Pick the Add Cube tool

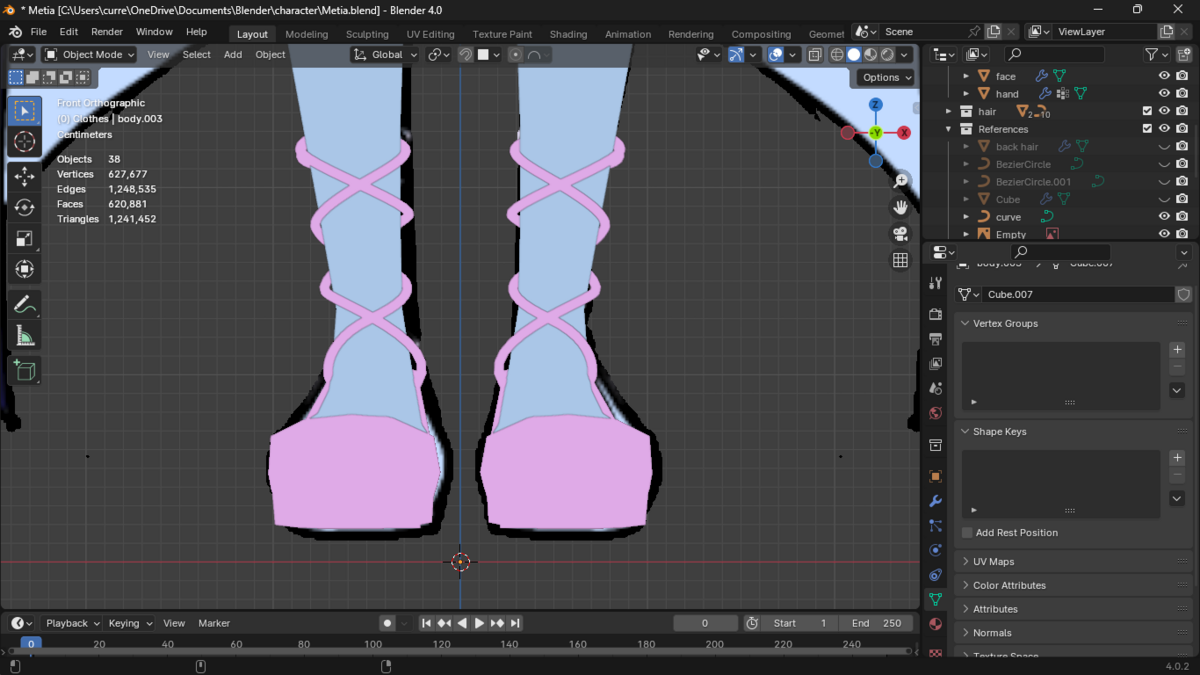click(x=25, y=371)
